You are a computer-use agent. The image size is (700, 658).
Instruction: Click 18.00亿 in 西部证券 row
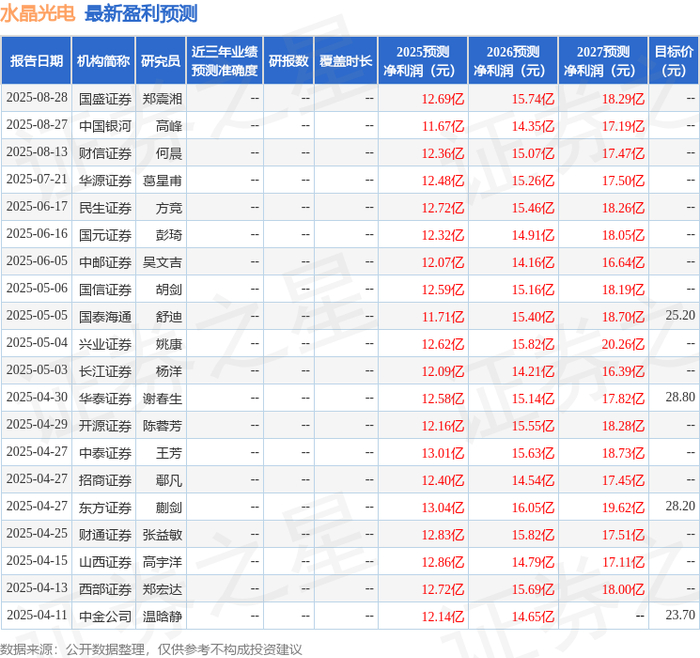click(x=623, y=589)
